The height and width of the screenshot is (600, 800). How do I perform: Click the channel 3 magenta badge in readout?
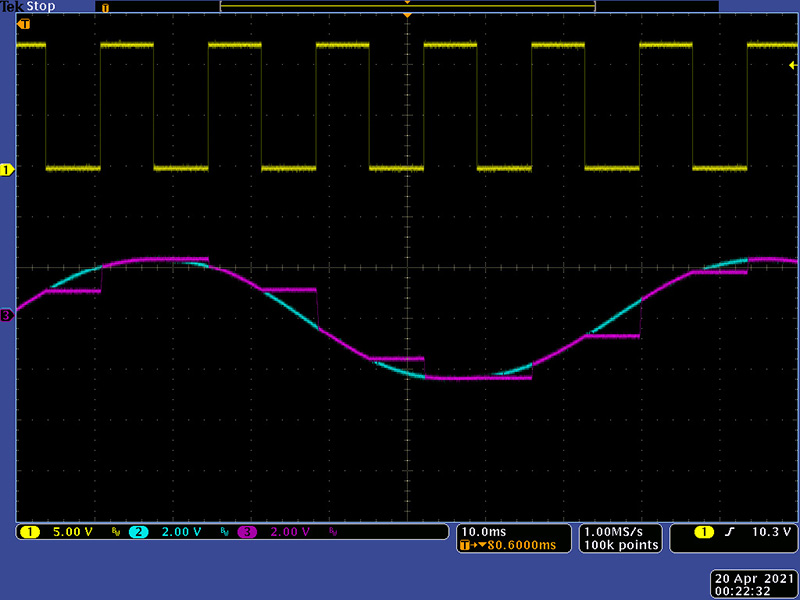(x=246, y=532)
